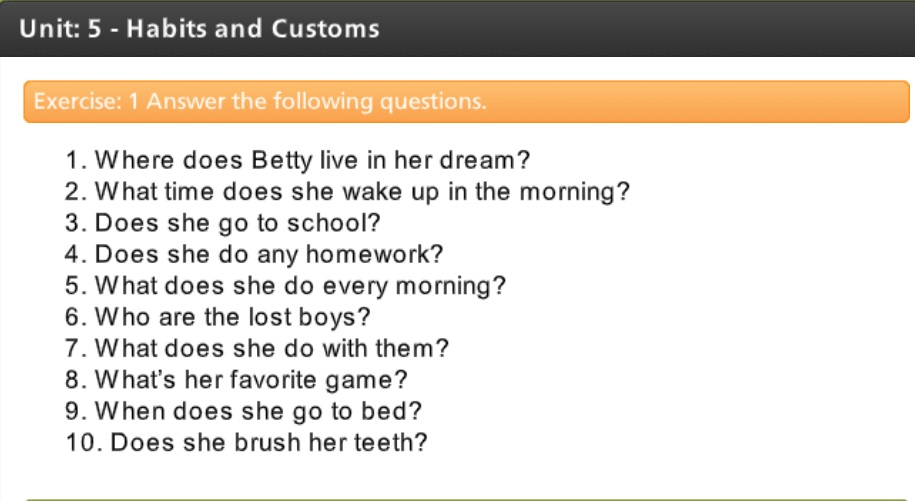The image size is (915, 501).
Task: Select question 10 about brushing teeth
Action: pos(246,442)
